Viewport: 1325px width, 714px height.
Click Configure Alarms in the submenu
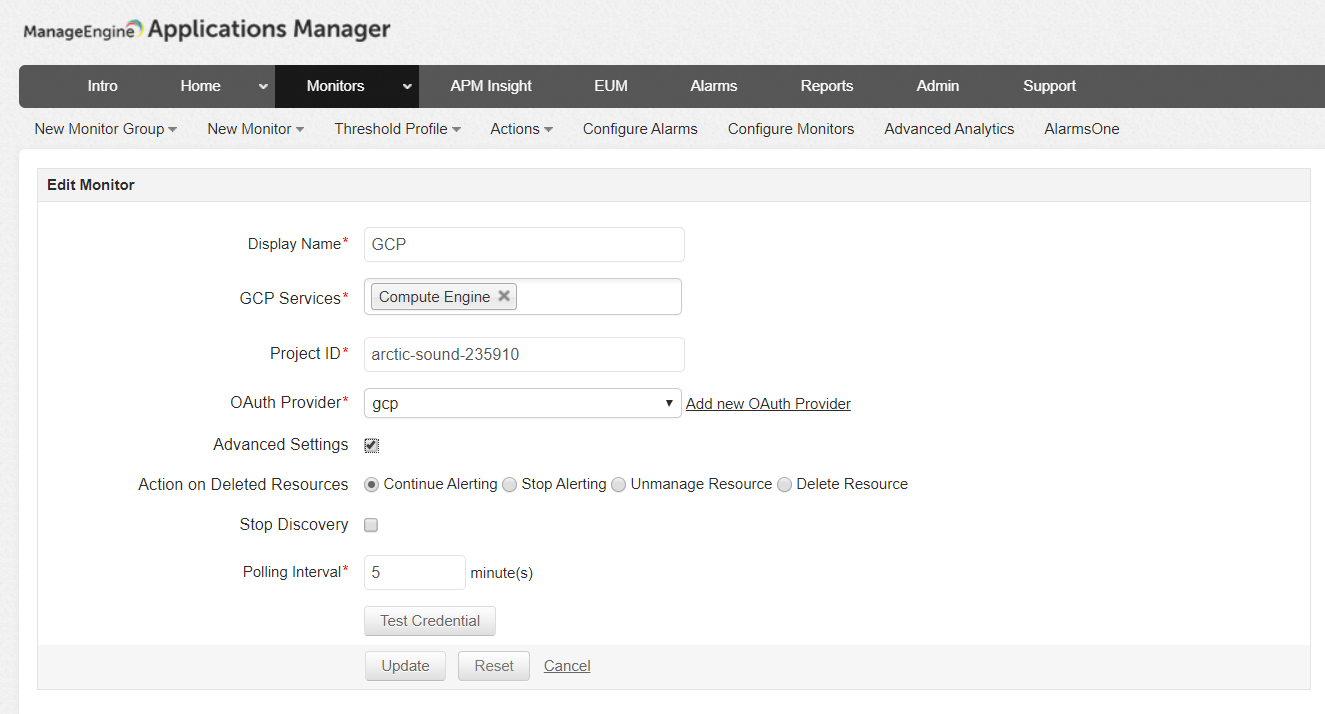point(641,129)
